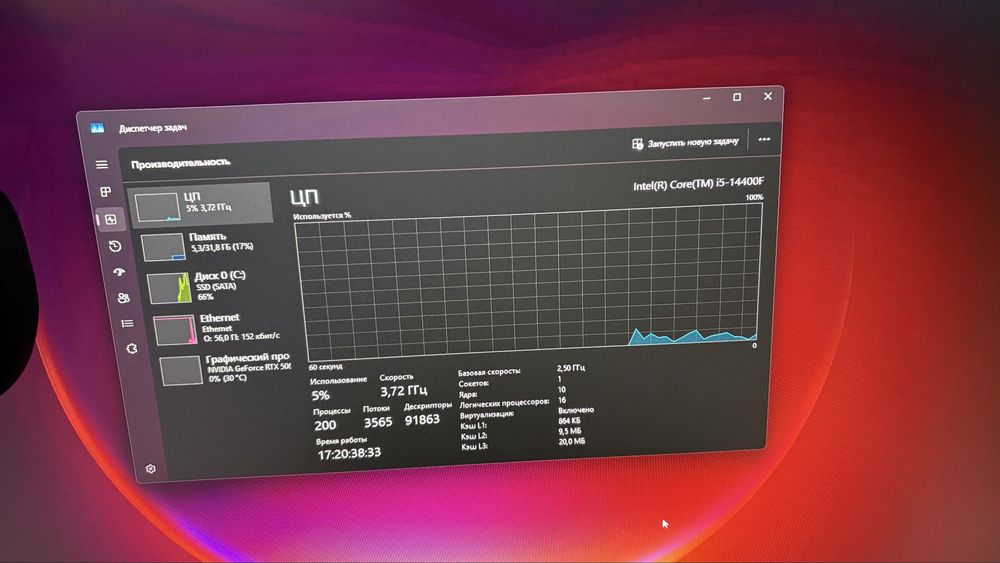Click the 'Диспетчер задач' window title
Viewport: 1000px width, 563px height.
pos(153,128)
